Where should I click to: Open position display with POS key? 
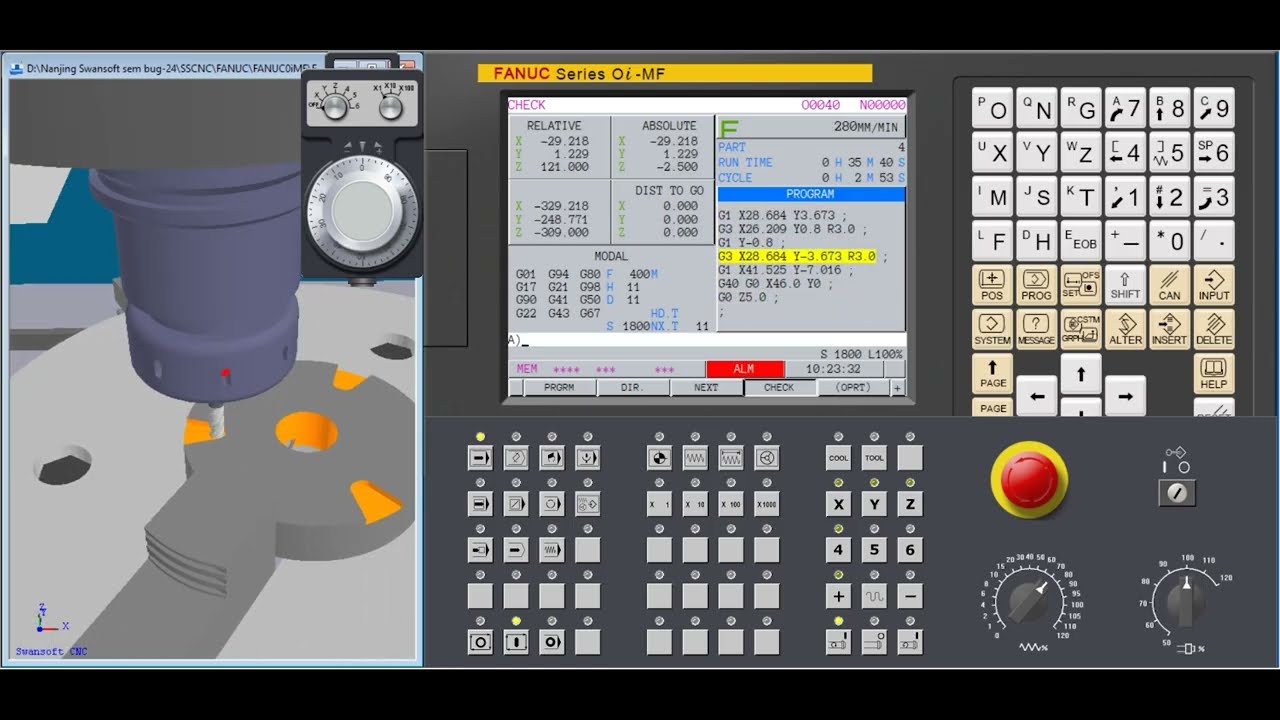pos(993,285)
